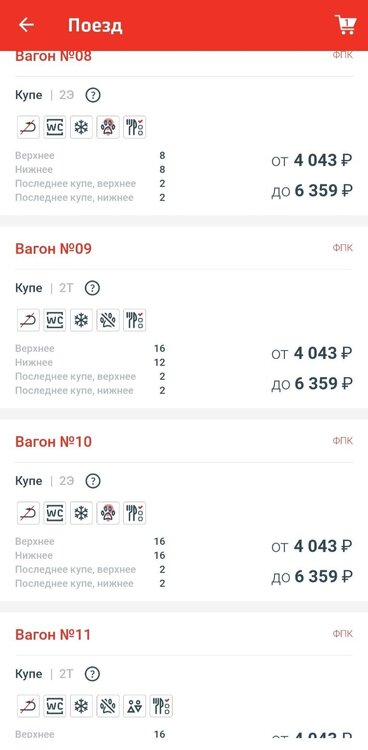Tap the ФПК carrier label of carriage №10
Image resolution: width=368 pixels, height=750 pixels.
tap(343, 441)
